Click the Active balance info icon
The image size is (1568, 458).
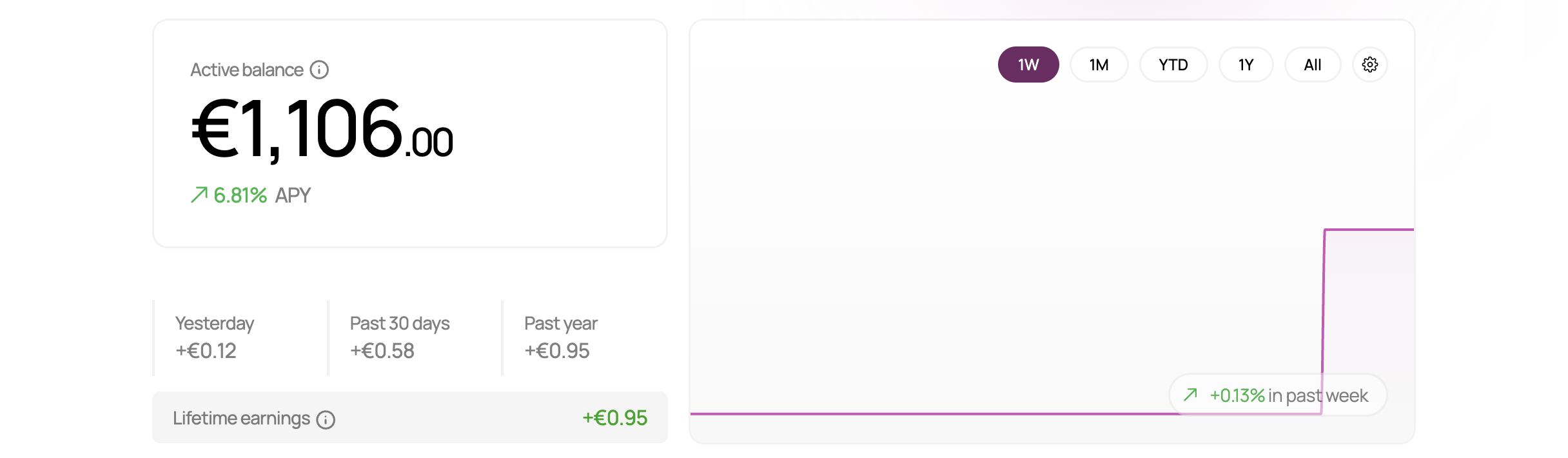point(319,70)
